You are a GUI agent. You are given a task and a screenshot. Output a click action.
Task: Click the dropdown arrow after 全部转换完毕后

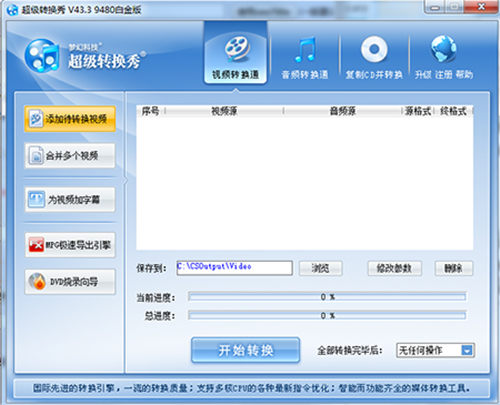(467, 350)
